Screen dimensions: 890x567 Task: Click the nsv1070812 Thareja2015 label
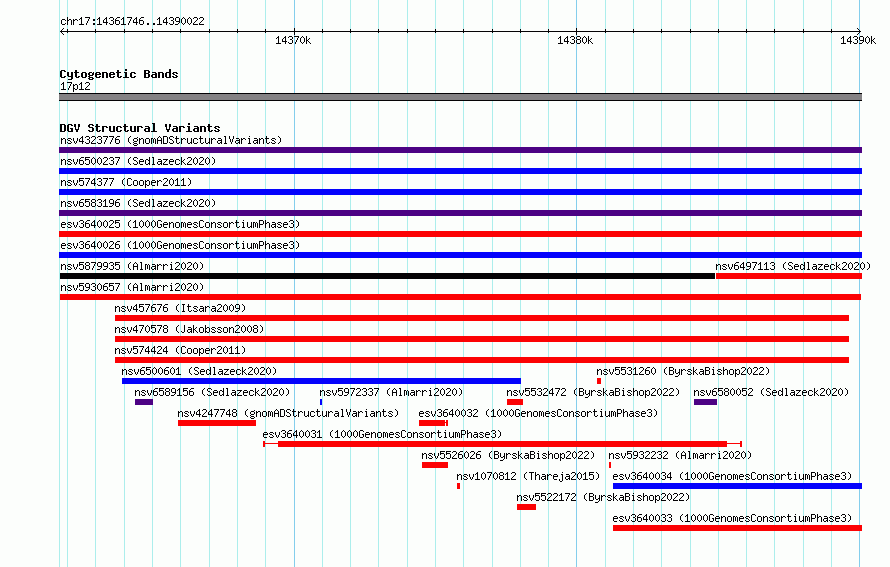(x=528, y=476)
